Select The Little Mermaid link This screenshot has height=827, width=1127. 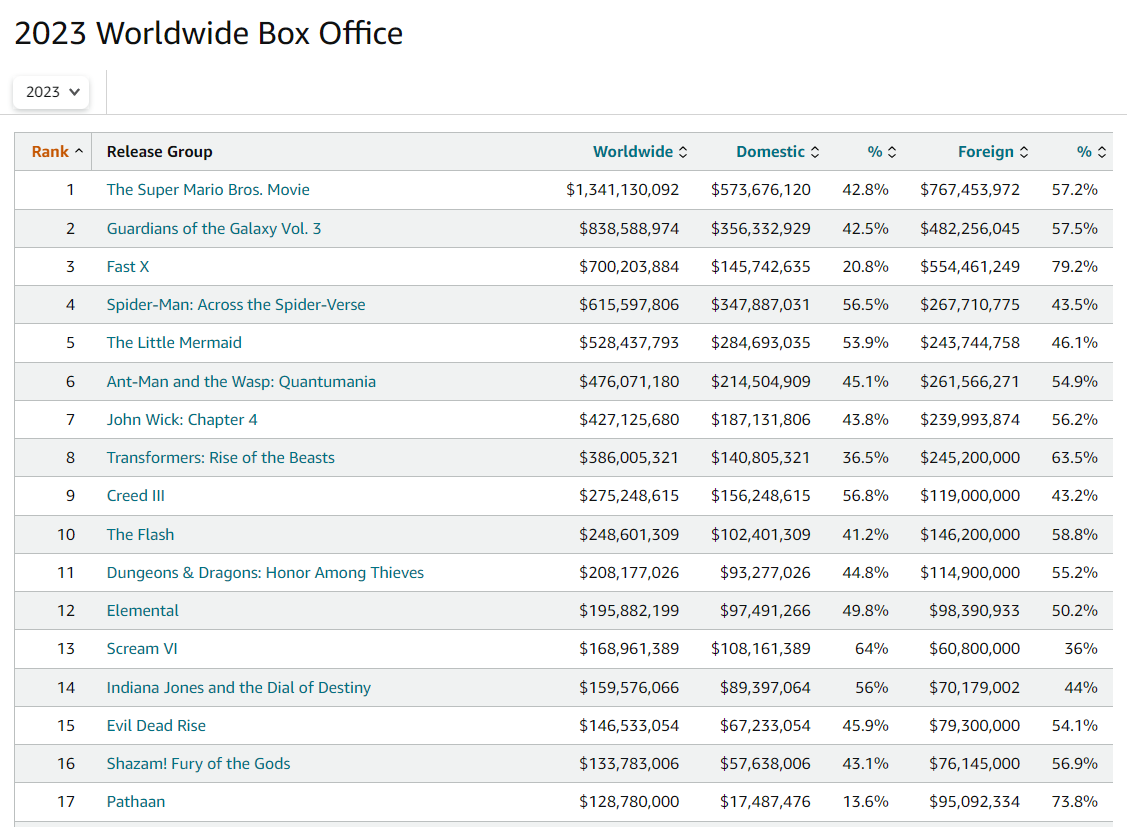point(174,343)
